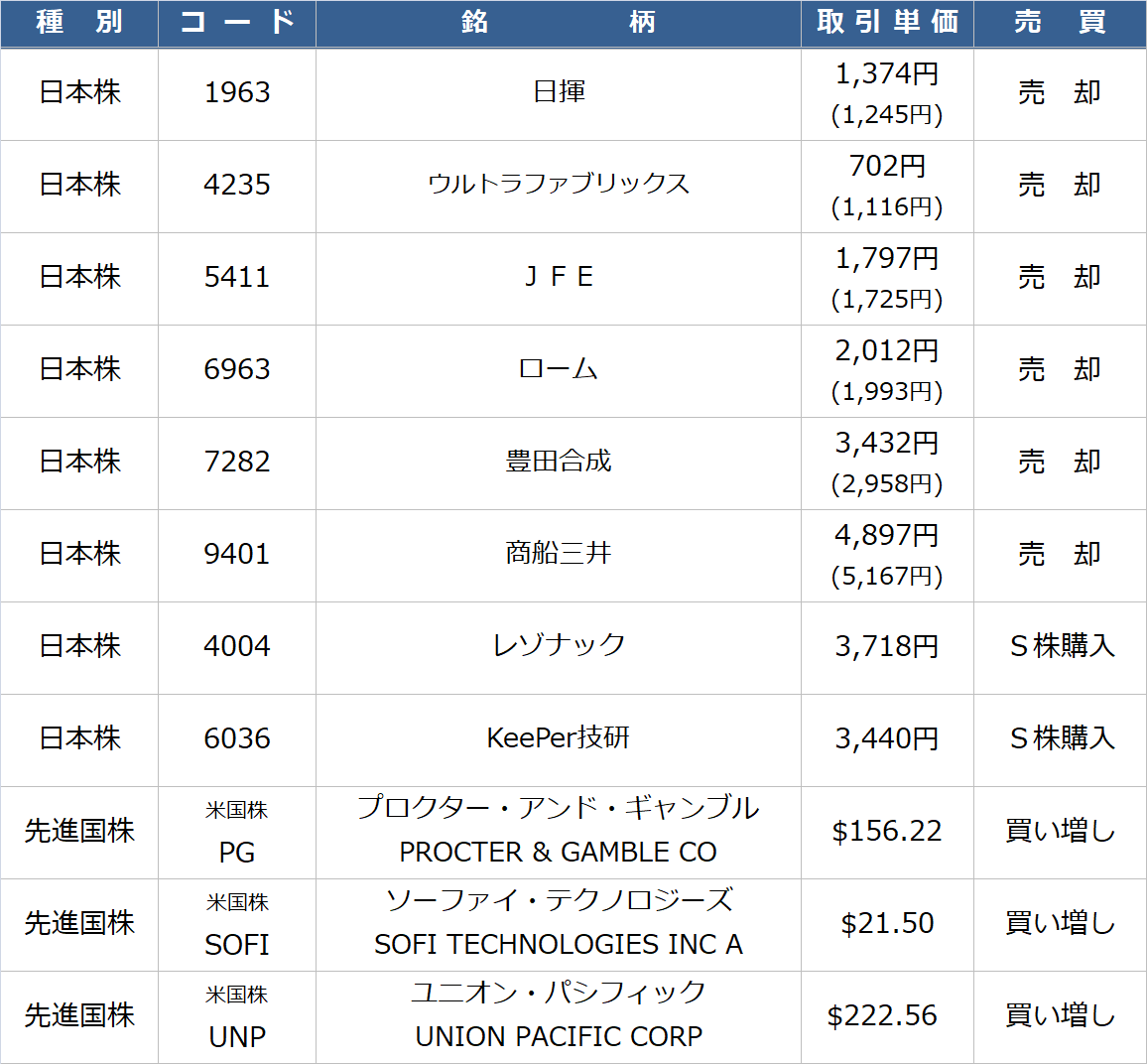
Task: Click 買い増し in the UNP row
Action: tap(1060, 1016)
